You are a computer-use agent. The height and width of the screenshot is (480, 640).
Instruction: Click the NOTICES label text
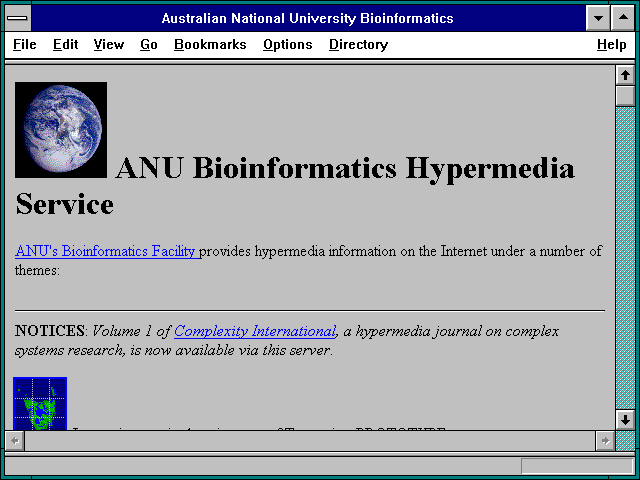pyautogui.click(x=49, y=331)
